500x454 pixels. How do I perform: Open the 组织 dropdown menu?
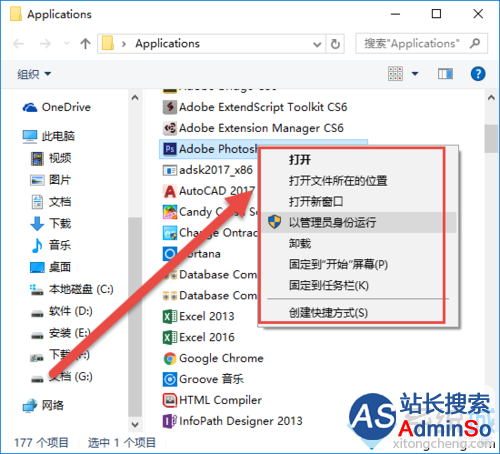coord(34,74)
